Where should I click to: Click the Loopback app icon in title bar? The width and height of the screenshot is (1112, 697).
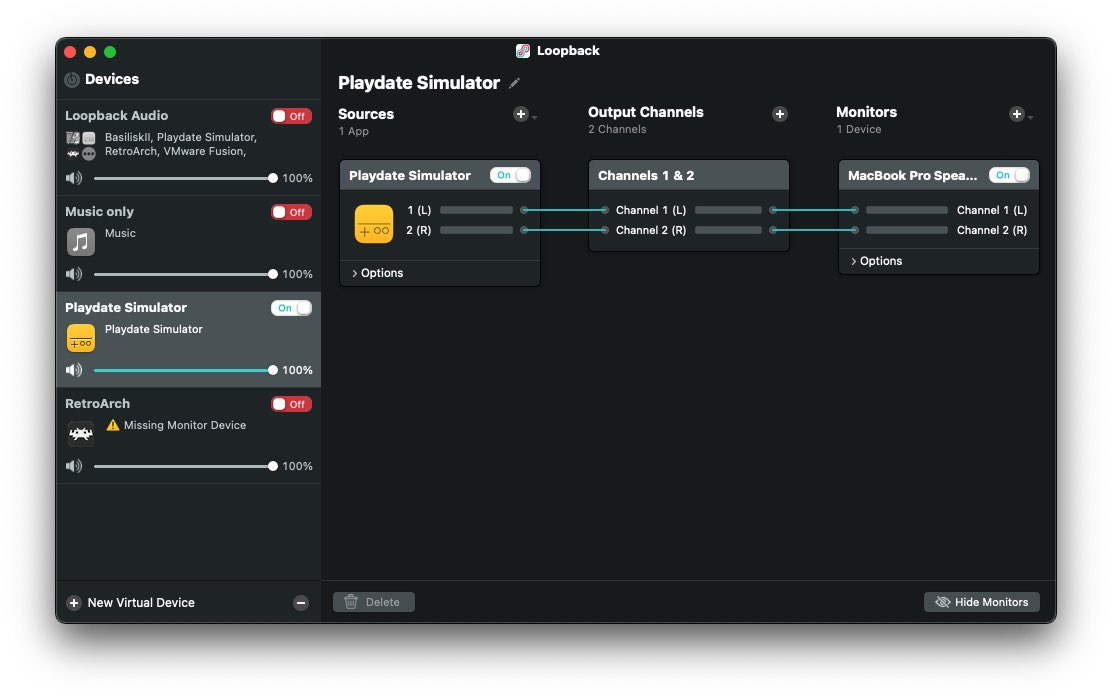click(523, 50)
